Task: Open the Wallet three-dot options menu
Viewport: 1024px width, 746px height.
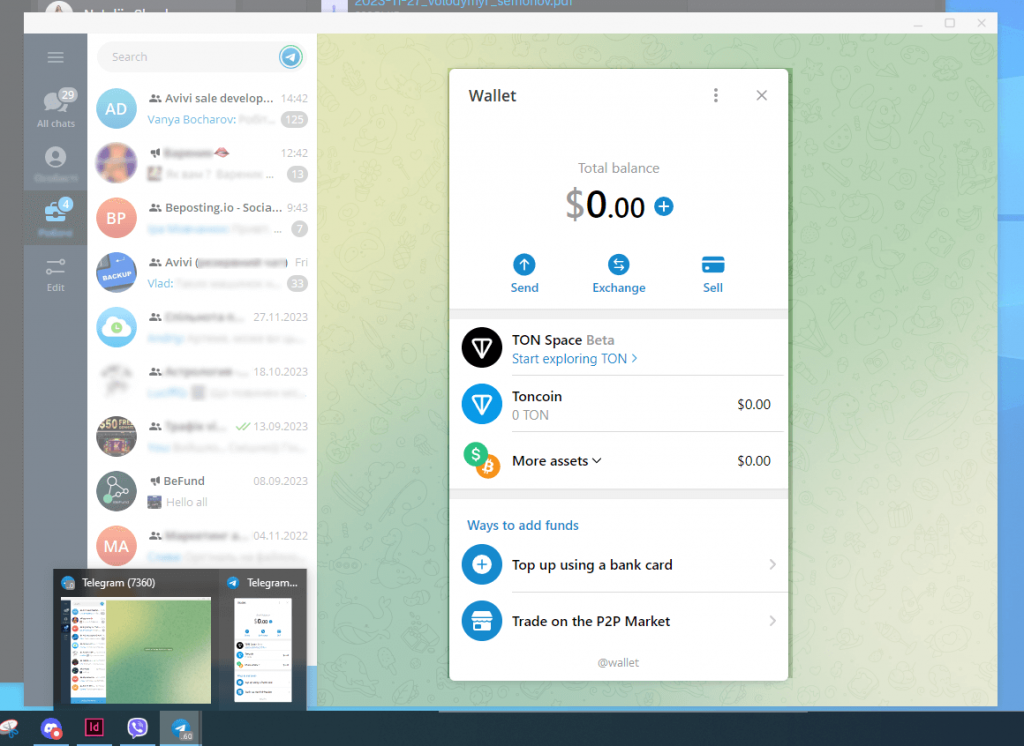Action: (716, 95)
